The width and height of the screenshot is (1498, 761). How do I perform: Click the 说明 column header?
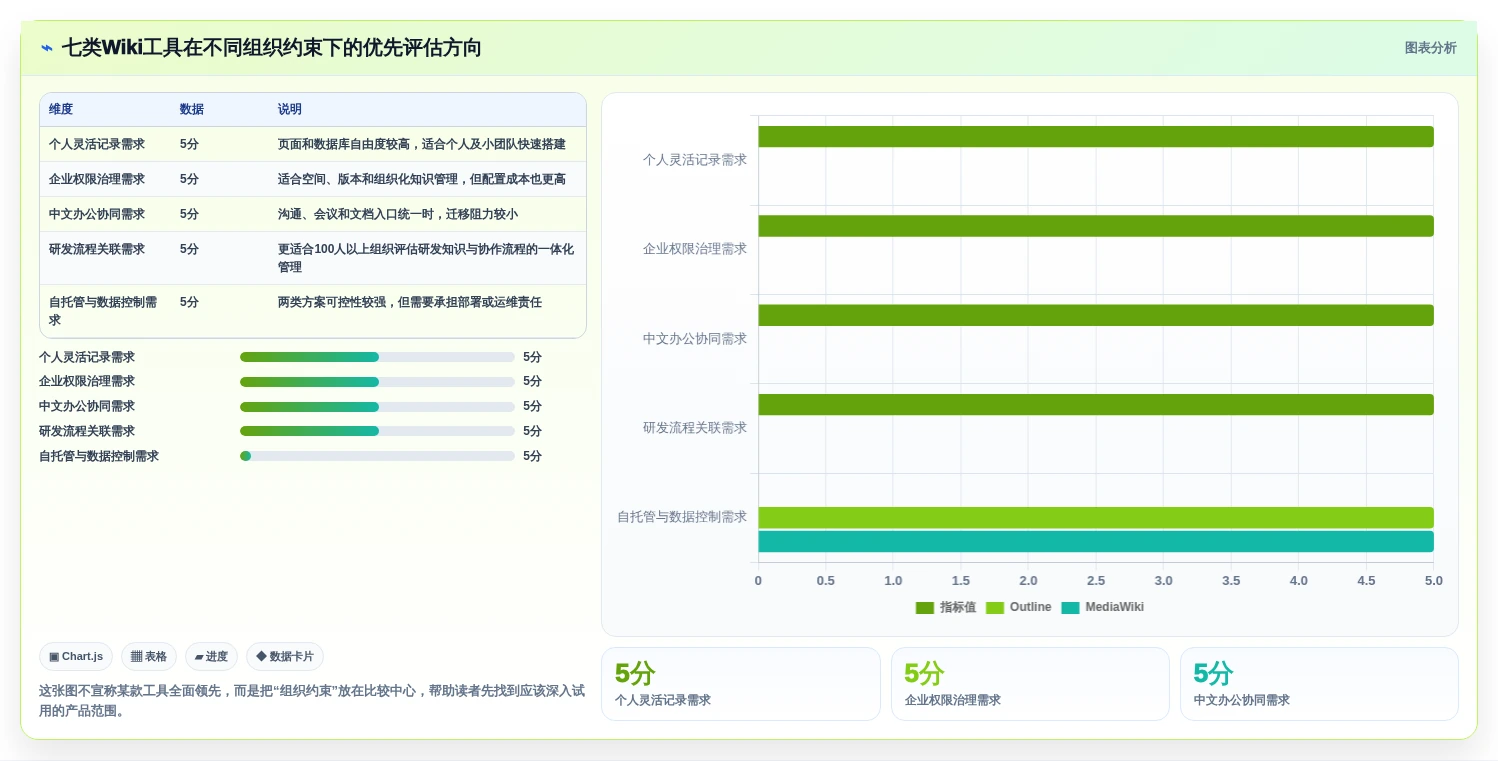[290, 109]
